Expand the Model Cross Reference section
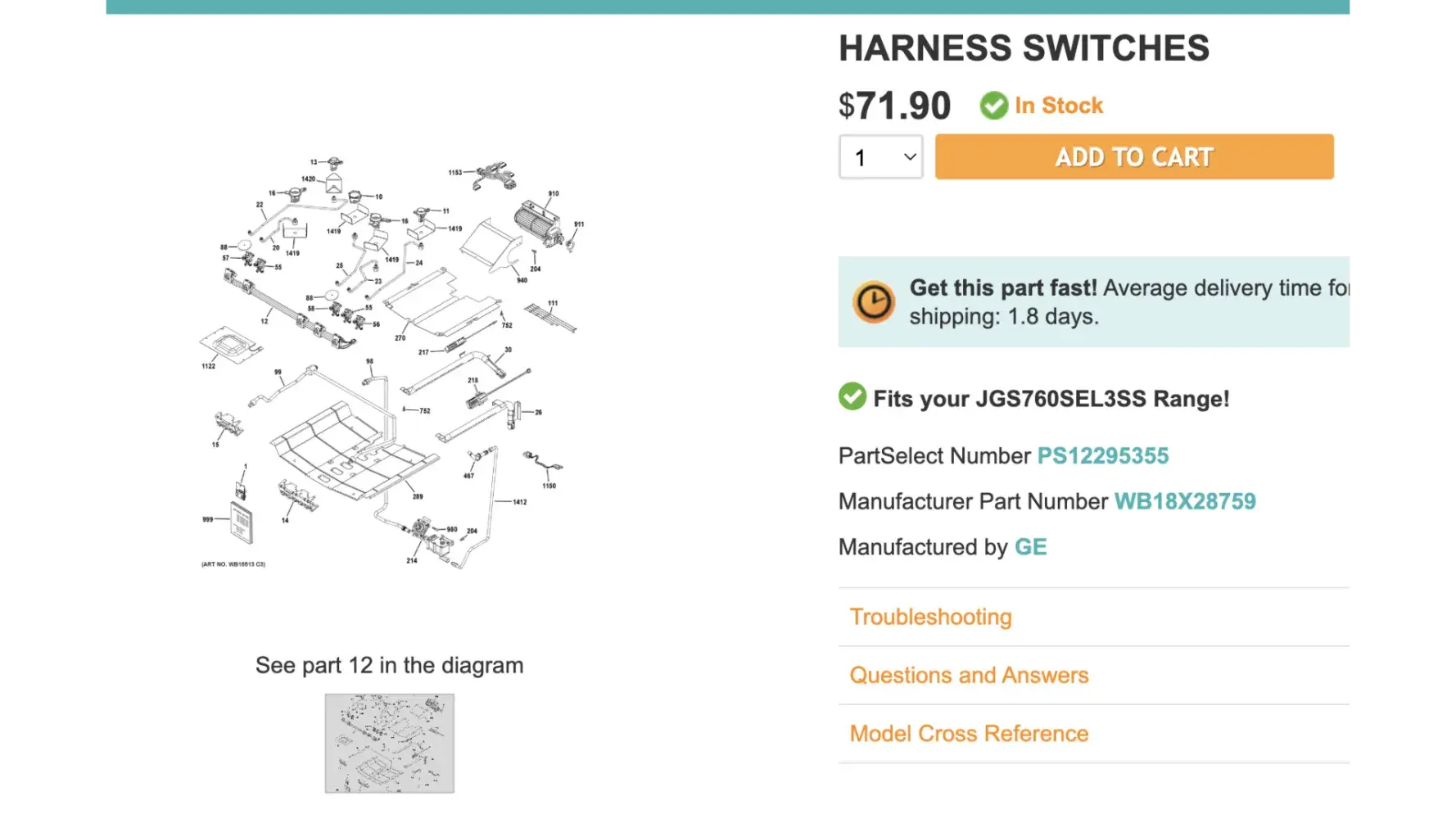 pyautogui.click(x=969, y=733)
